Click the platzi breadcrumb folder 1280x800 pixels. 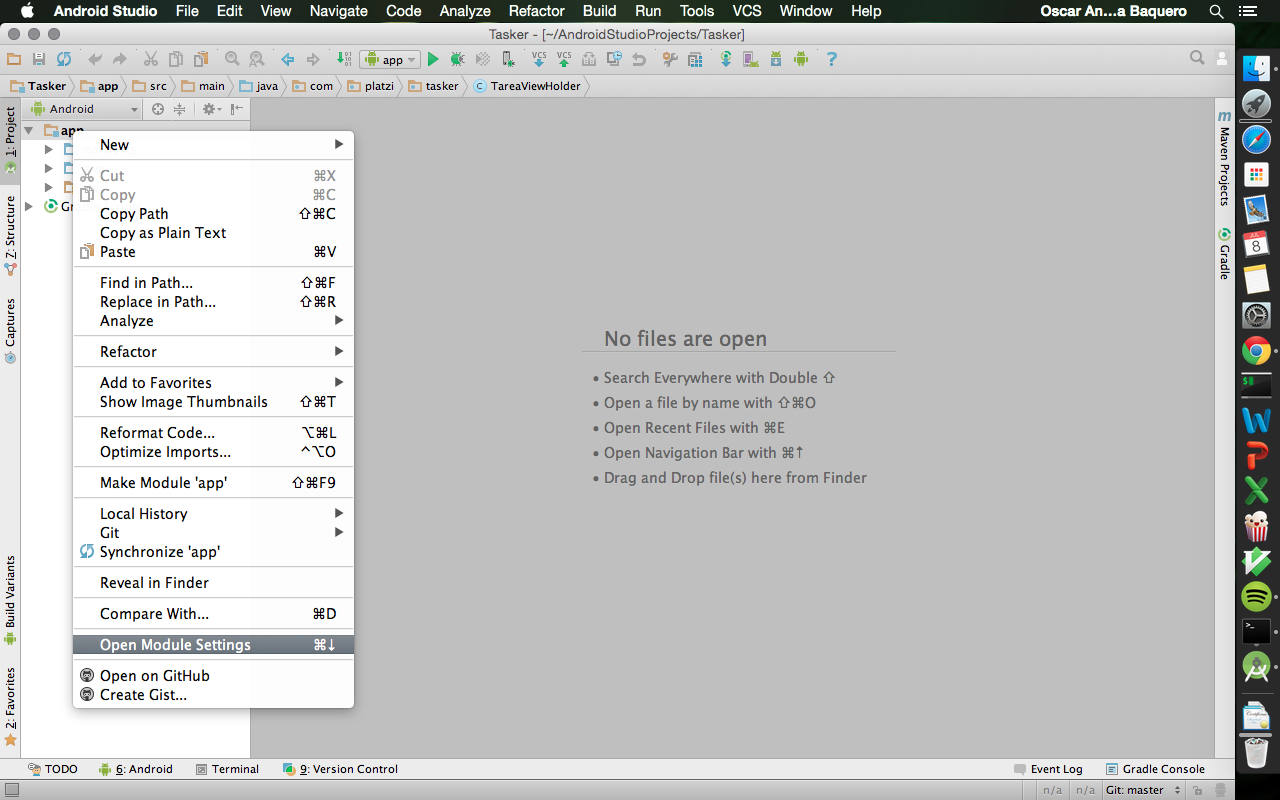(371, 86)
